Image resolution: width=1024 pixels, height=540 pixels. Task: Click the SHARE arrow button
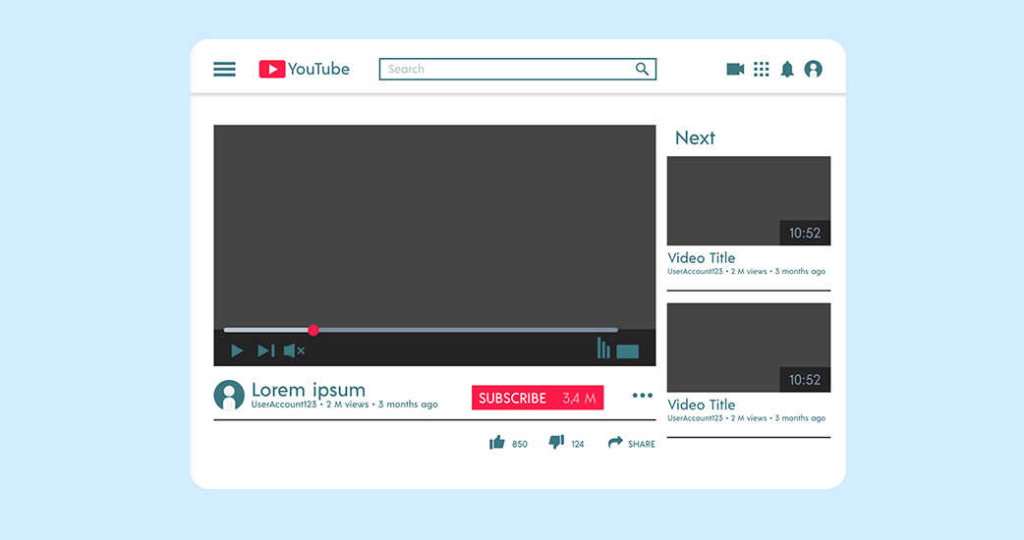[x=631, y=443]
